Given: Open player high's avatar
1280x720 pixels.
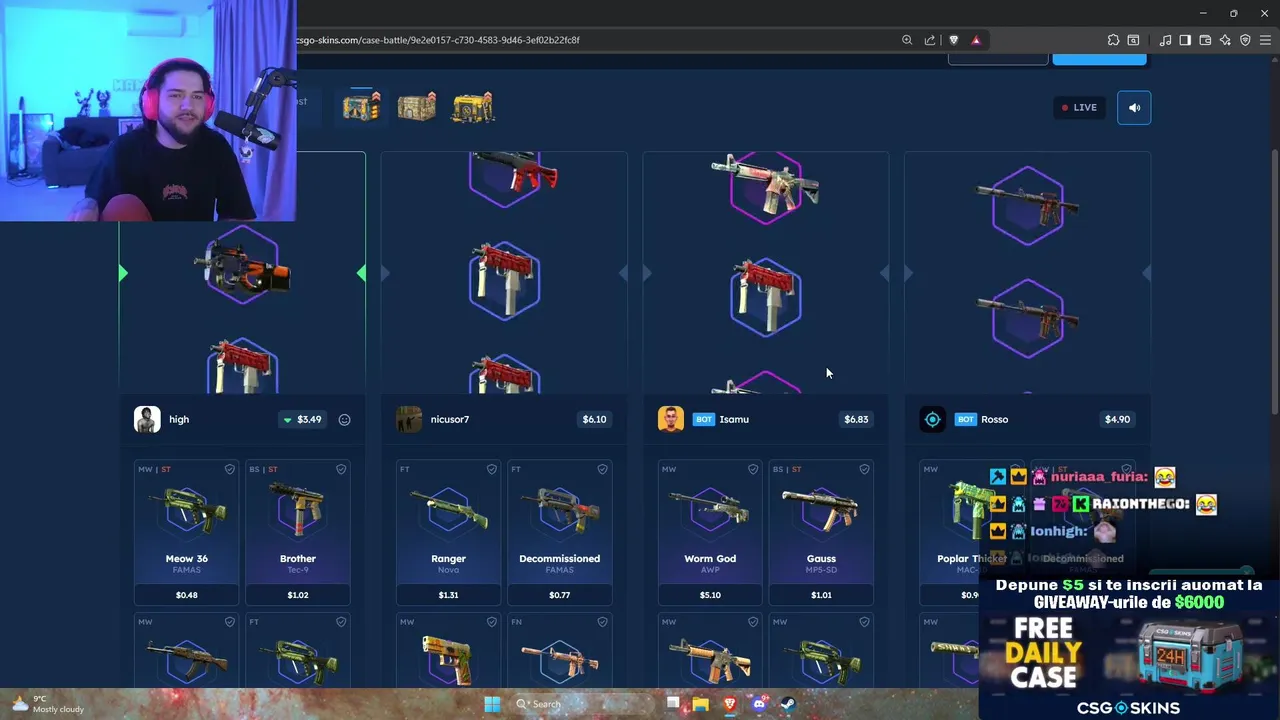Looking at the screenshot, I should click(x=147, y=419).
